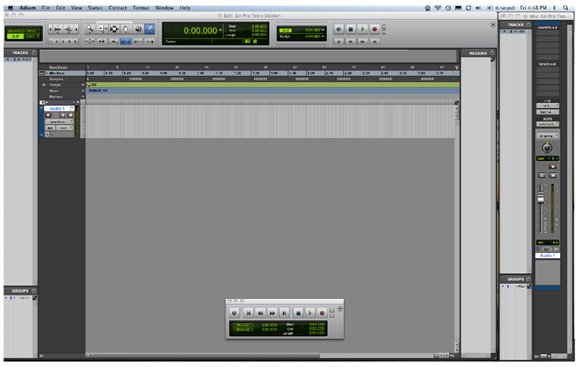The height and width of the screenshot is (367, 580).
Task: Record-enable the Audio 1 track in Edit window
Action: pos(48,115)
